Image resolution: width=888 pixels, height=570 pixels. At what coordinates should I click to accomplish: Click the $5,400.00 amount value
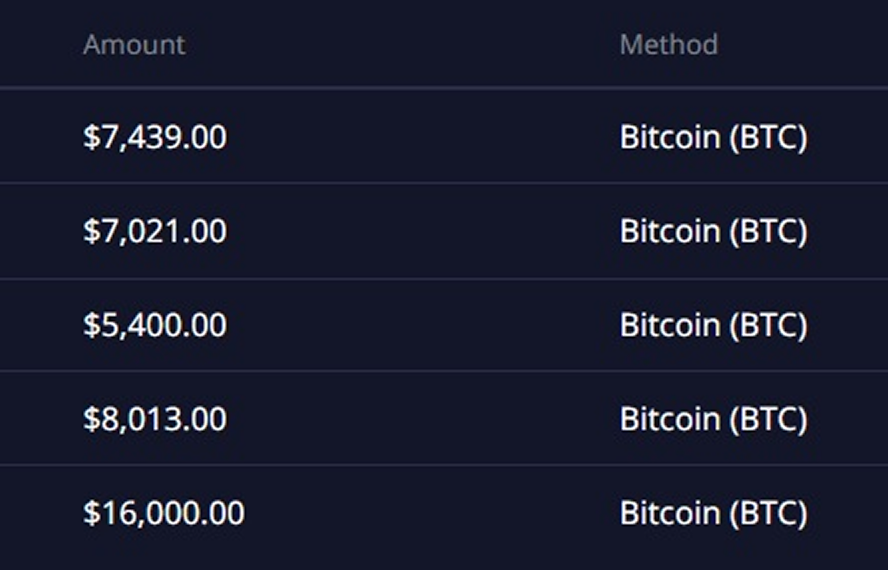(155, 325)
